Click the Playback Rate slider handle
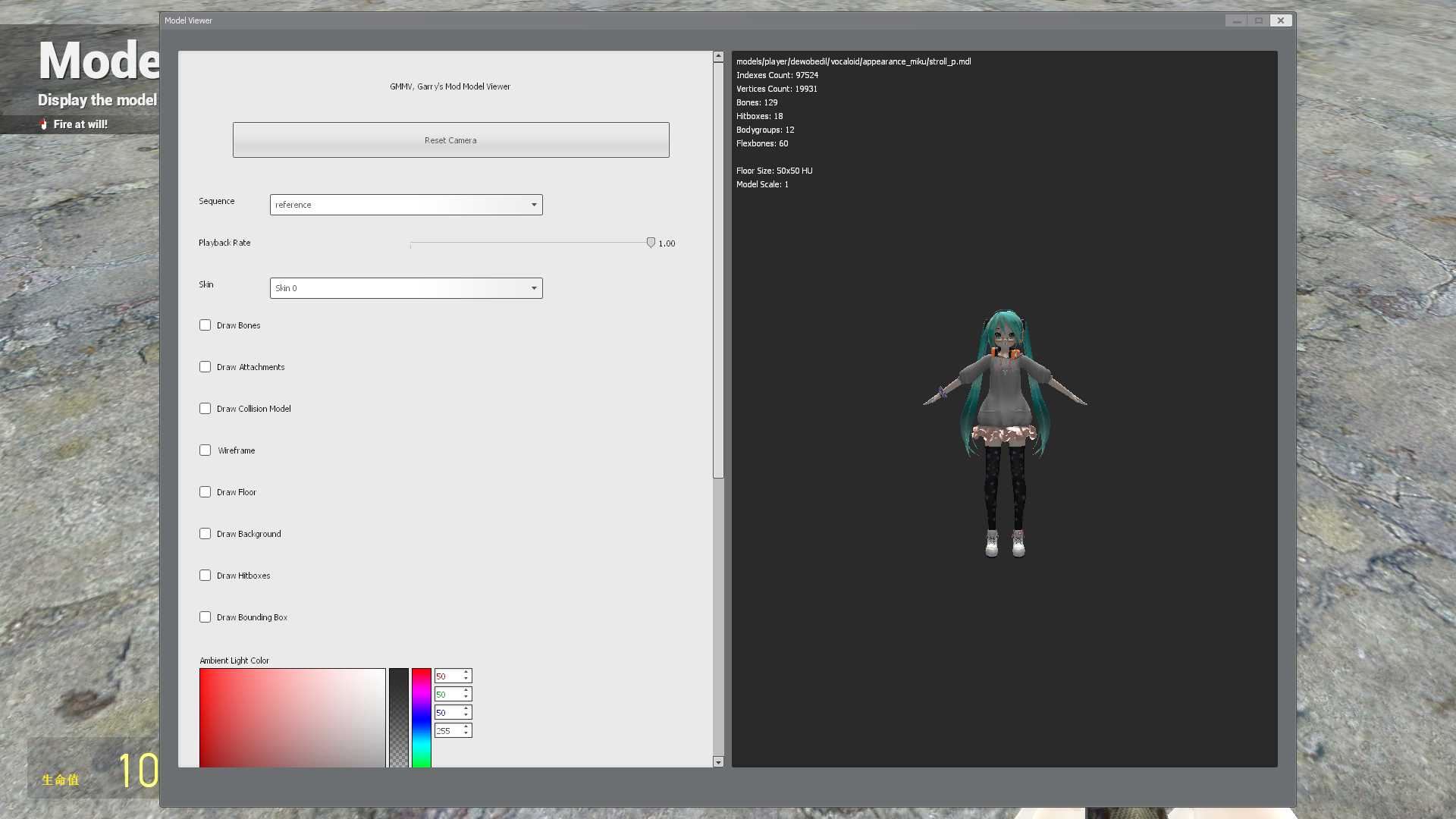 coord(651,243)
